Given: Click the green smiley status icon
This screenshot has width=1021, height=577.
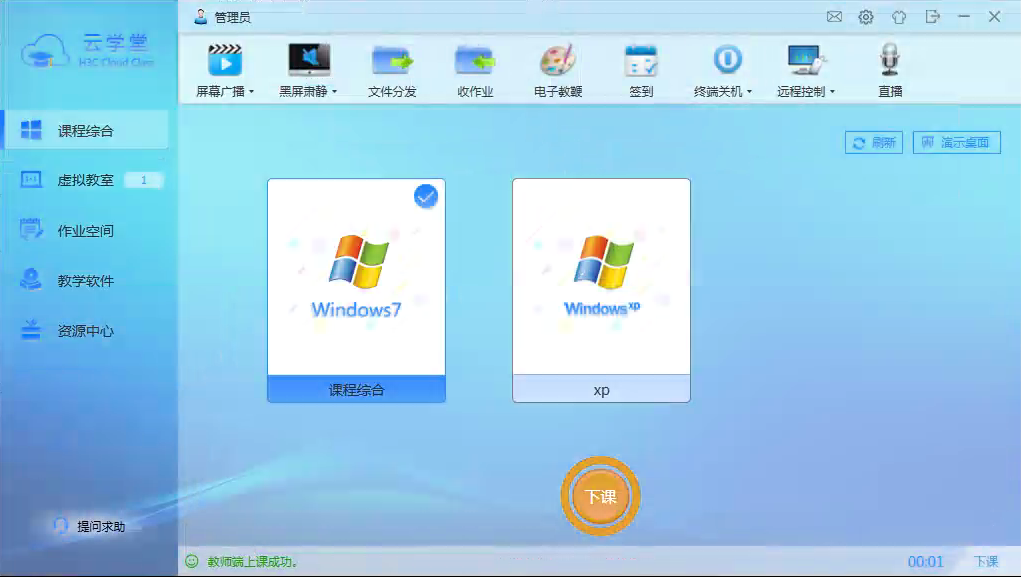Looking at the screenshot, I should [x=191, y=561].
